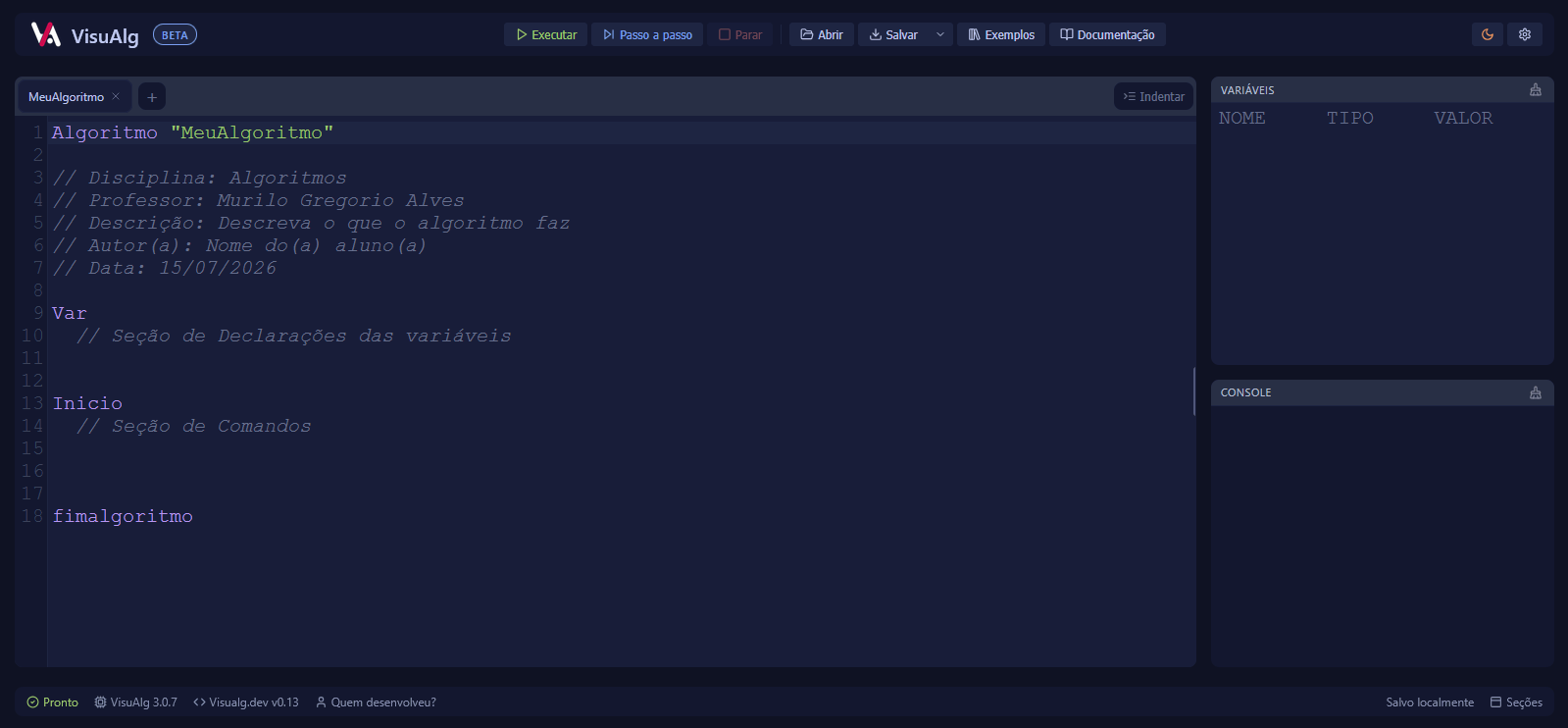Screen dimensions: 1568x728
Task: Toggle dark mode moon icon
Action: click(x=1488, y=34)
